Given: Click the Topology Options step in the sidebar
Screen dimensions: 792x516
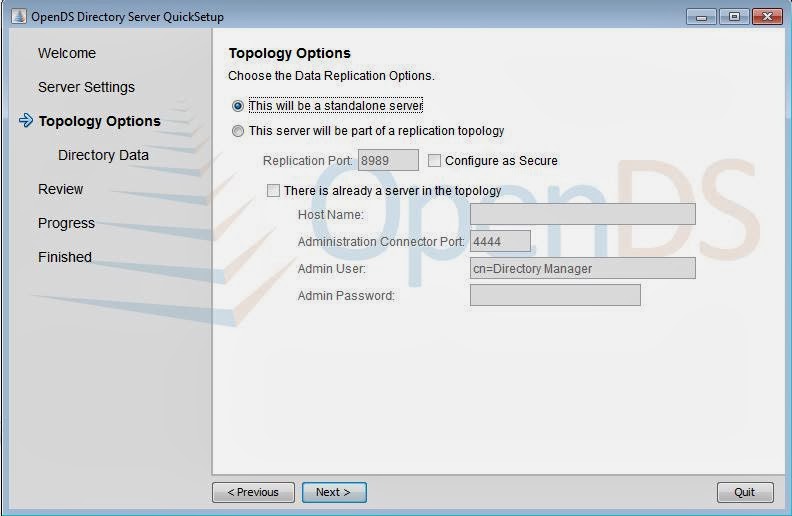Looking at the screenshot, I should 100,121.
